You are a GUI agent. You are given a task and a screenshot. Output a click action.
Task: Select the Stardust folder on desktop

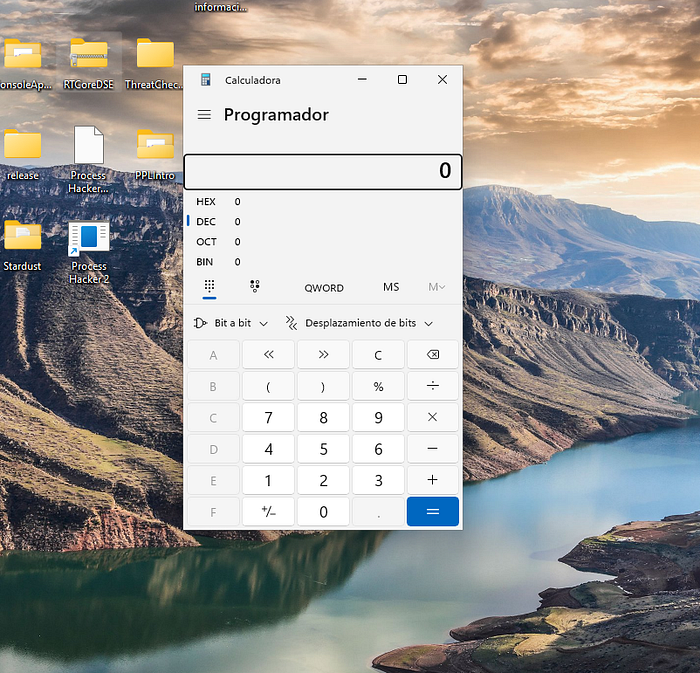click(22, 245)
